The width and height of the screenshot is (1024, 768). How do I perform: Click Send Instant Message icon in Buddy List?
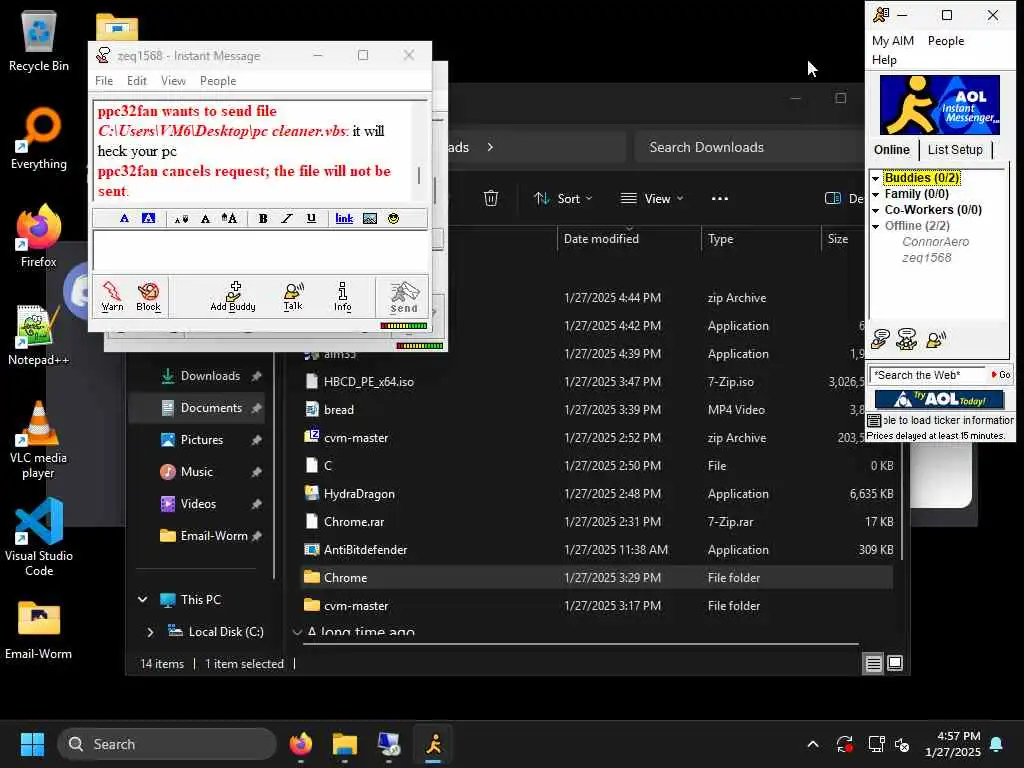[880, 338]
